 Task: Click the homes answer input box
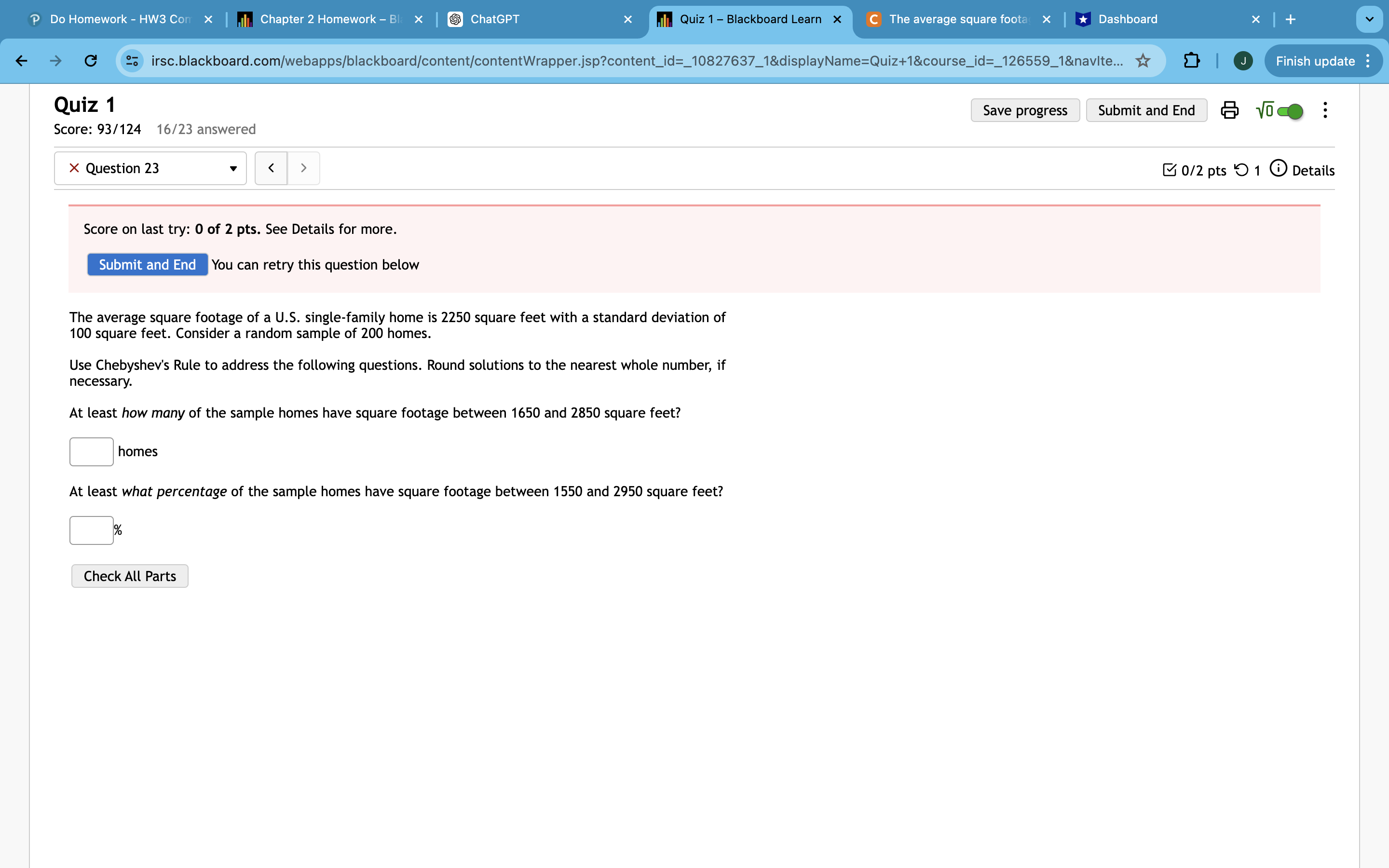tap(91, 452)
